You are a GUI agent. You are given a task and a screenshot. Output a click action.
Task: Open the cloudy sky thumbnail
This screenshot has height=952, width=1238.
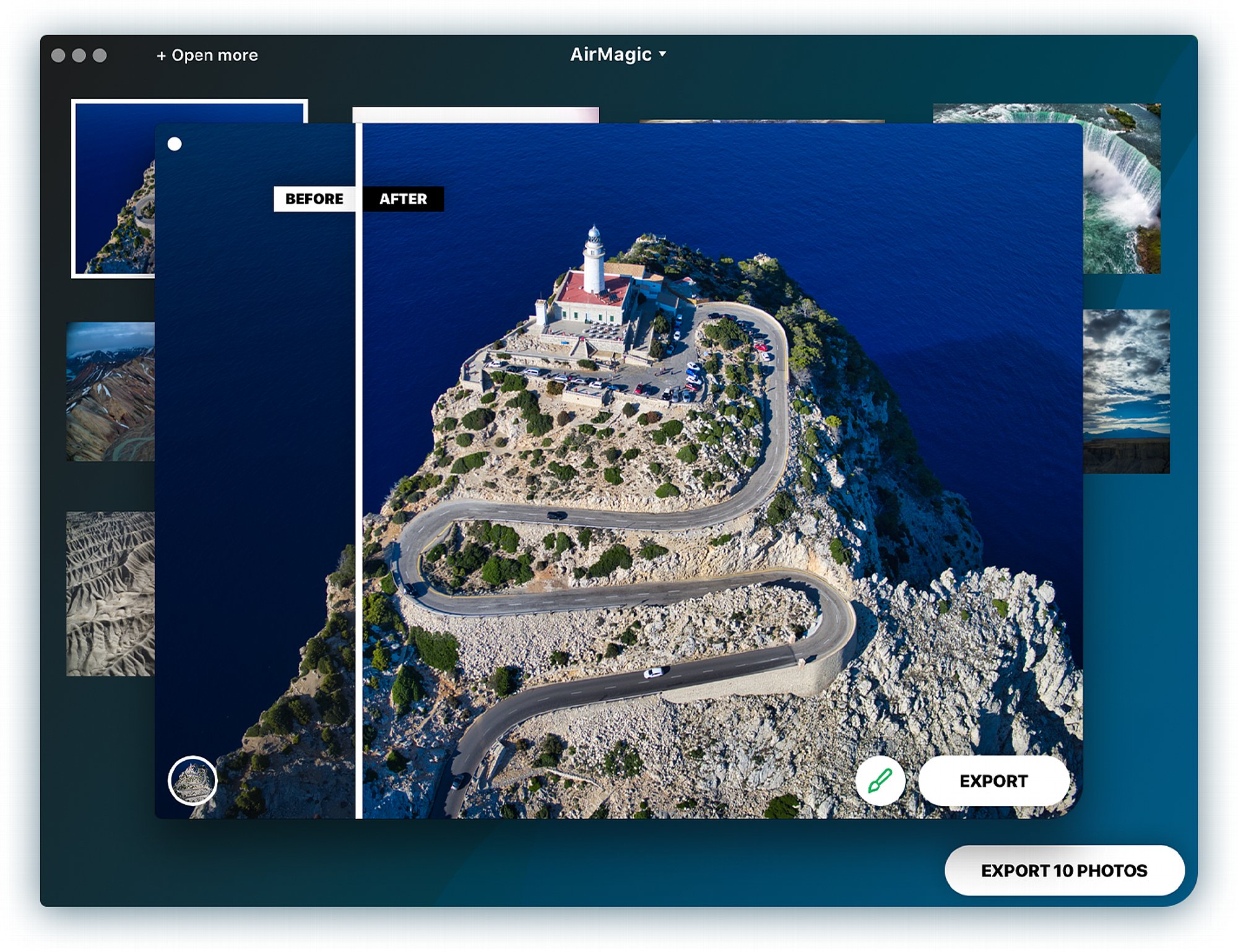click(x=1126, y=391)
